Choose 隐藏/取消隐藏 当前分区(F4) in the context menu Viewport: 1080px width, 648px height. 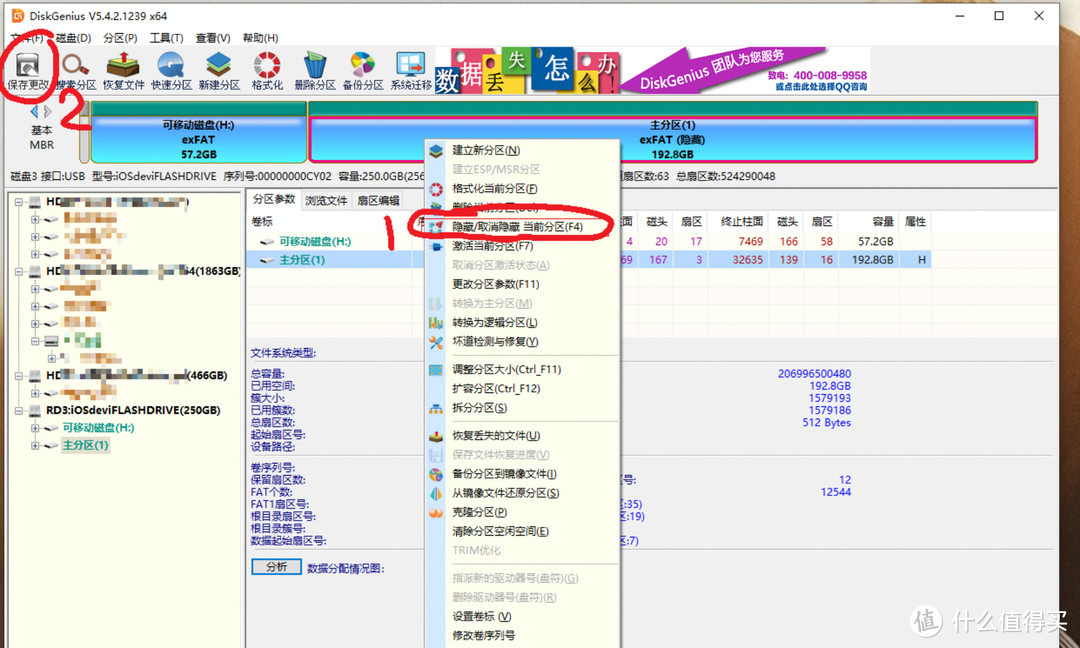tap(517, 227)
